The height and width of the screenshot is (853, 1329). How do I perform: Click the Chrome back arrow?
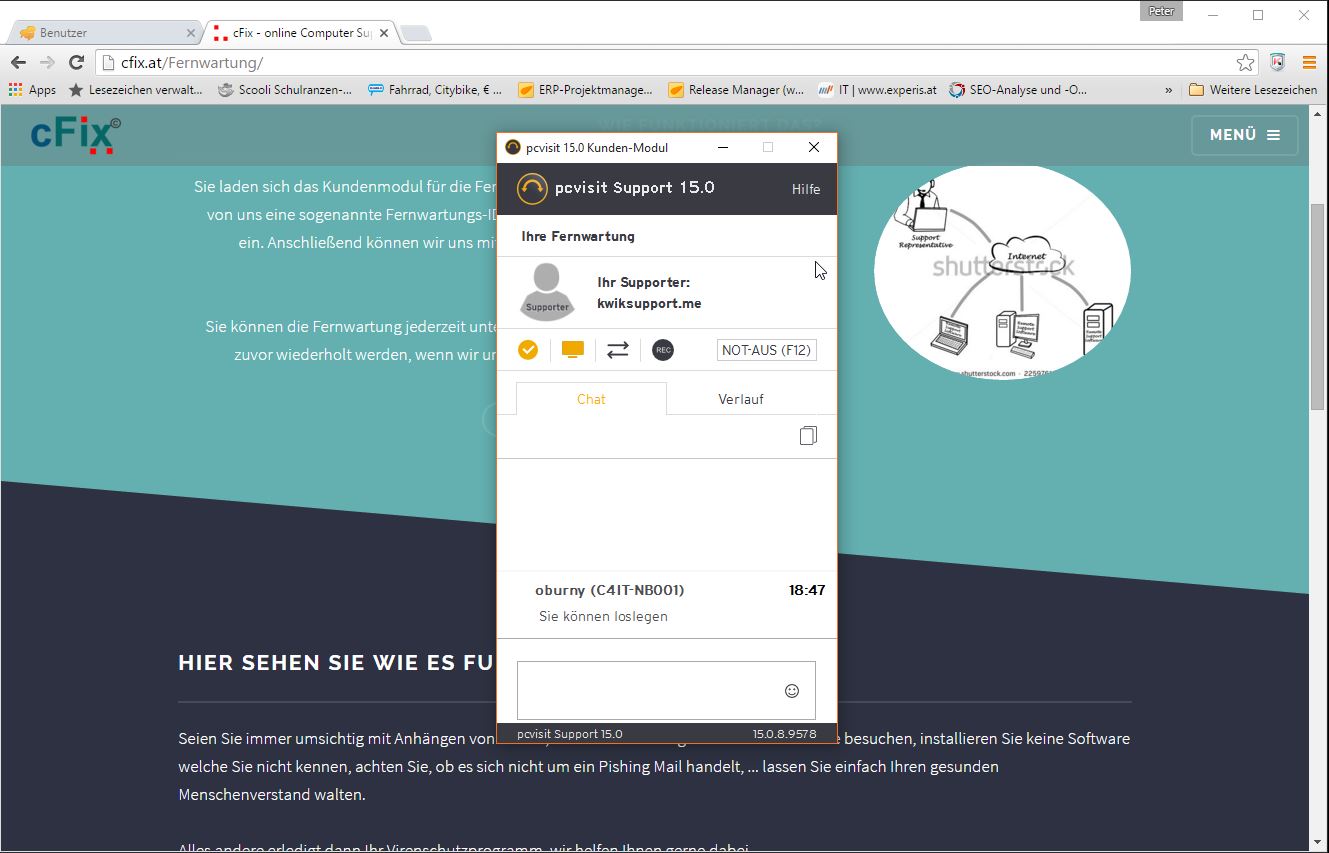(x=18, y=62)
